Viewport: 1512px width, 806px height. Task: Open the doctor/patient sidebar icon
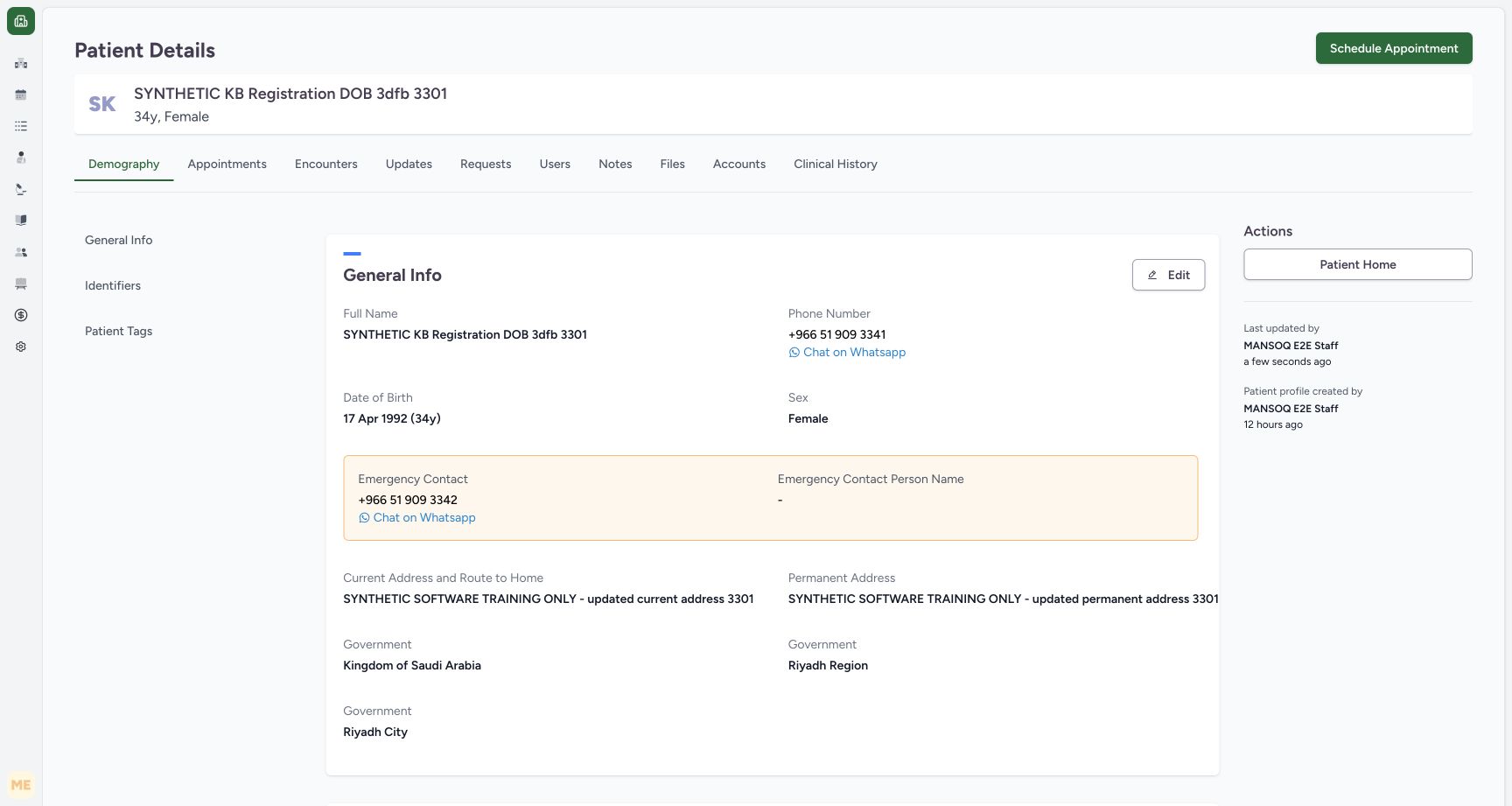[x=21, y=158]
